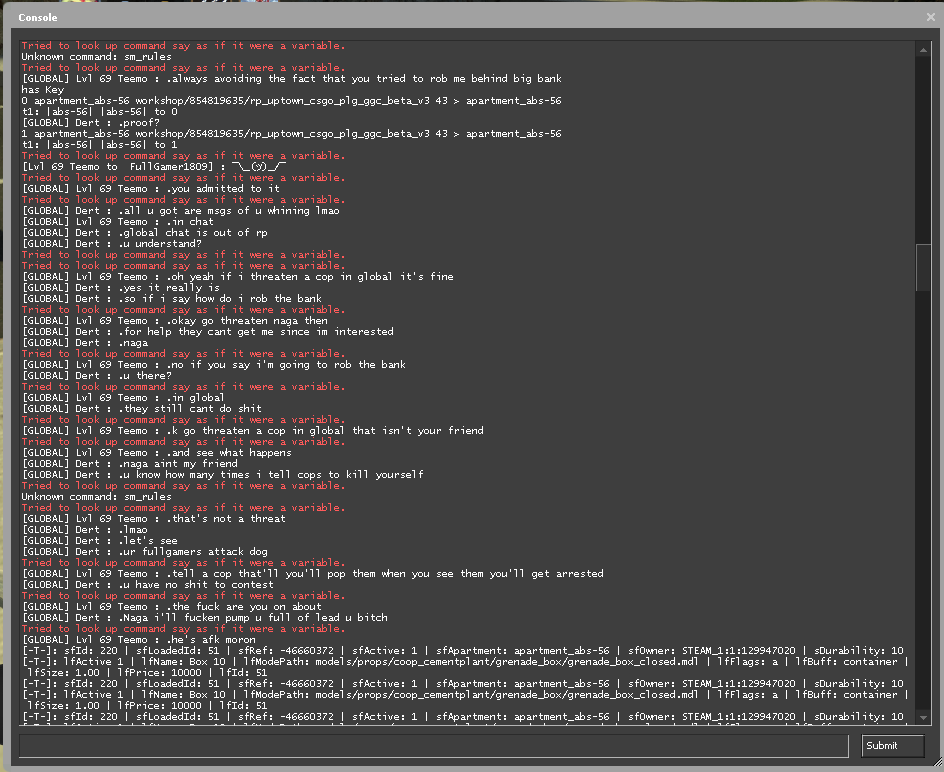The width and height of the screenshot is (944, 772).
Task: Click the 't1: |abs-56| |abs-56| to 0' line
Action: coord(99,111)
